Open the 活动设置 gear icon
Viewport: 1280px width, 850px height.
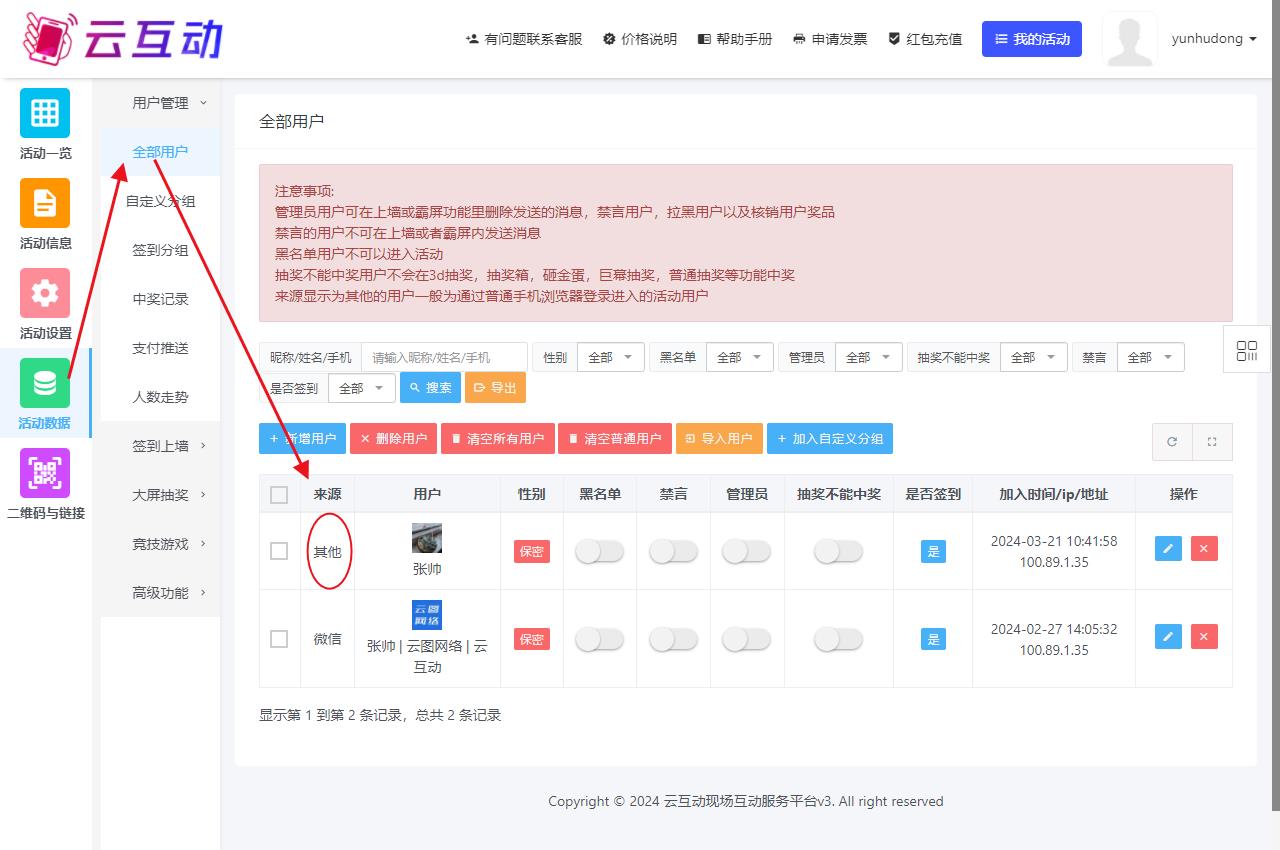click(x=45, y=293)
